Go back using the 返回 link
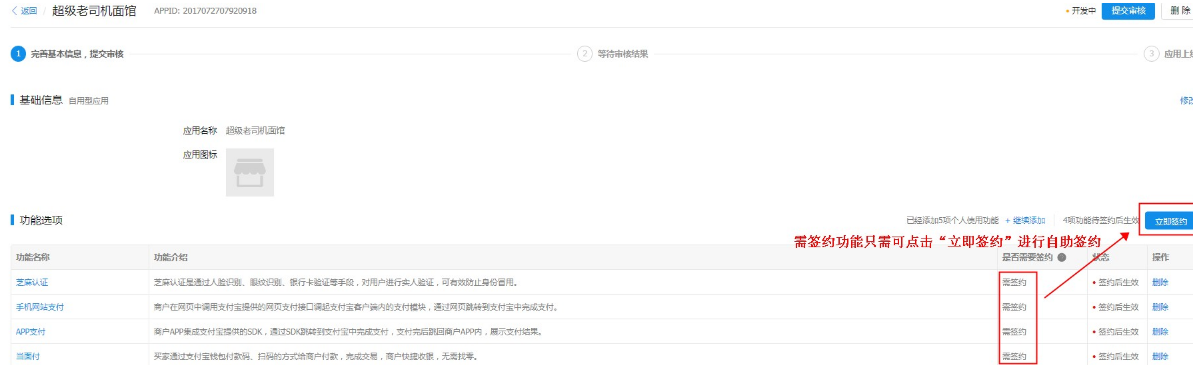This screenshot has width=1193, height=365. coord(24,11)
